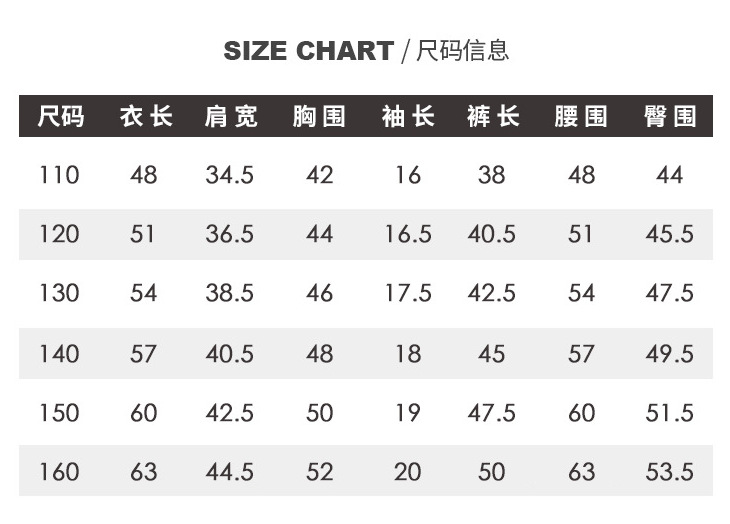
Task: Click the 尺码 column header
Action: (60, 116)
